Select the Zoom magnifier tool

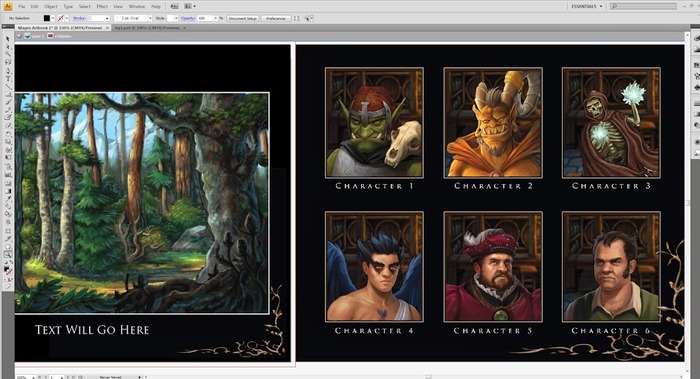tap(8, 254)
